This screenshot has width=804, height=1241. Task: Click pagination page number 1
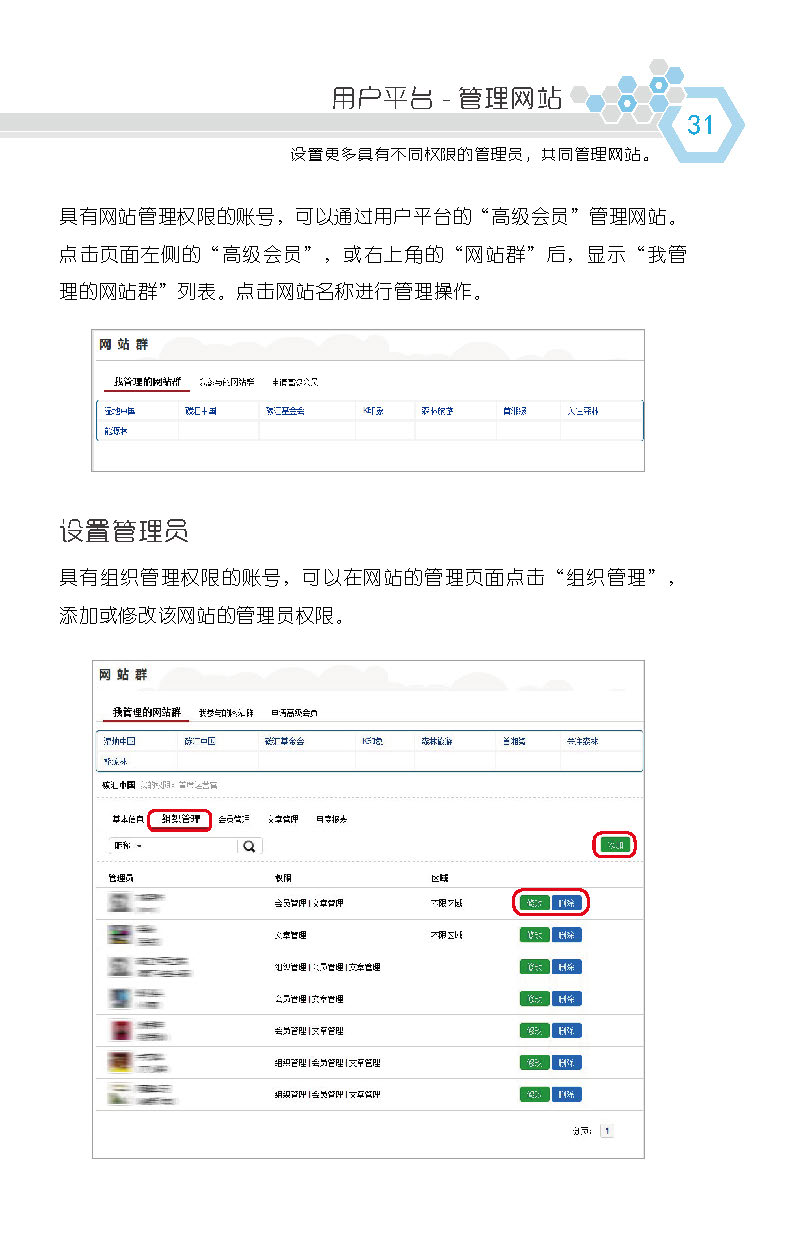pyautogui.click(x=606, y=1131)
